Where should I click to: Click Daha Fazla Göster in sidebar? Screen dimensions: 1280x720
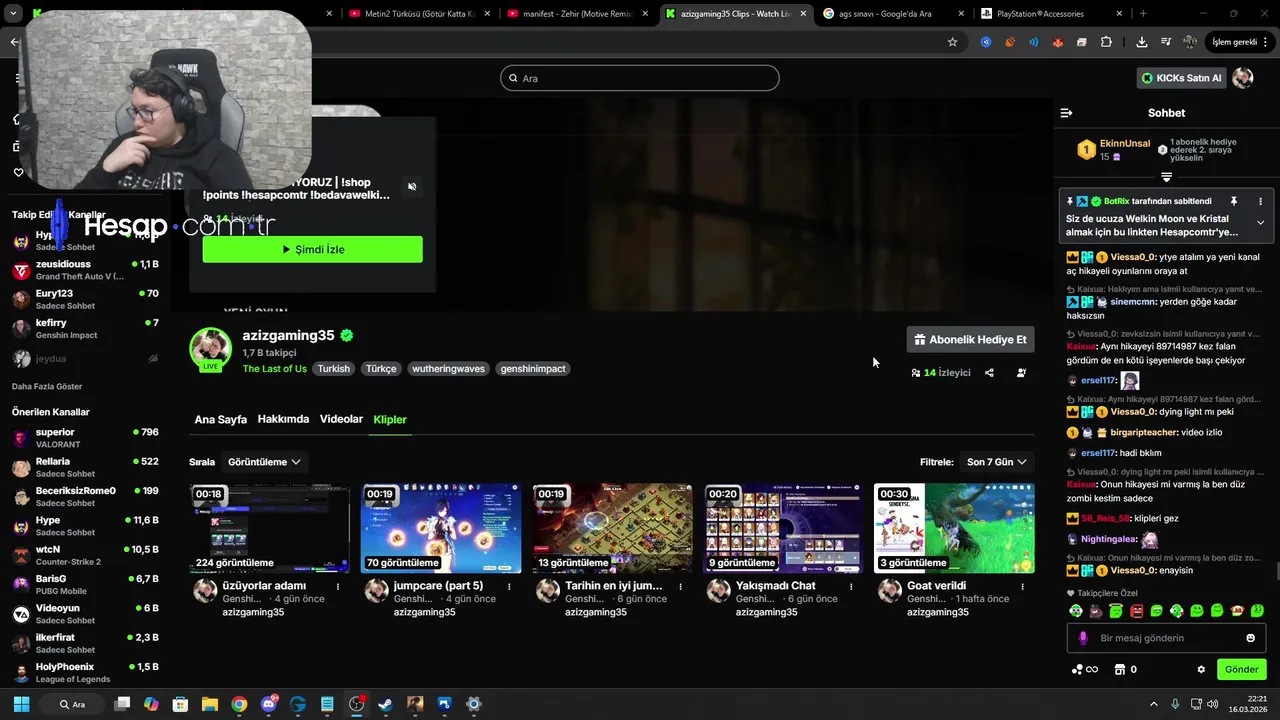(x=47, y=386)
